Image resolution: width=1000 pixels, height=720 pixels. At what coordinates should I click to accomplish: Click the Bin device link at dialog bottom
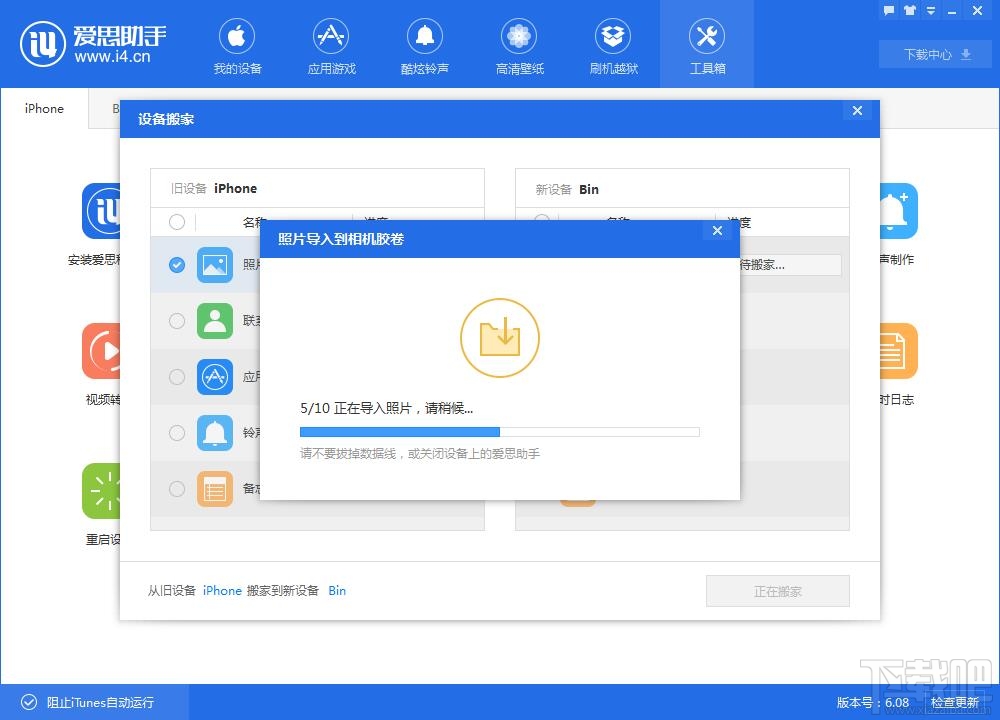tap(337, 590)
